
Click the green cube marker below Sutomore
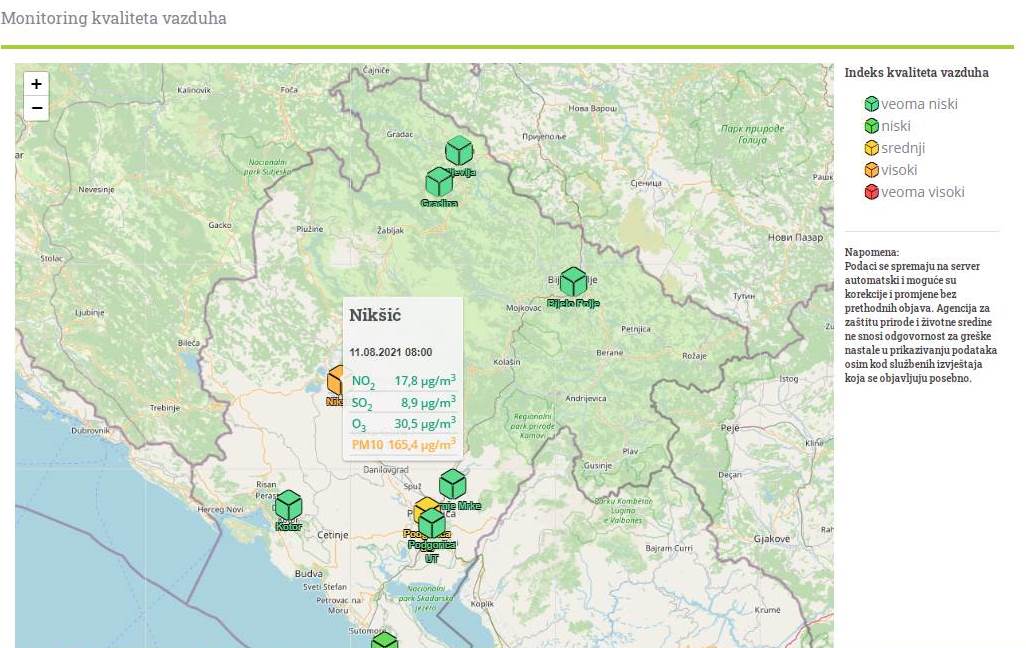coord(385,640)
